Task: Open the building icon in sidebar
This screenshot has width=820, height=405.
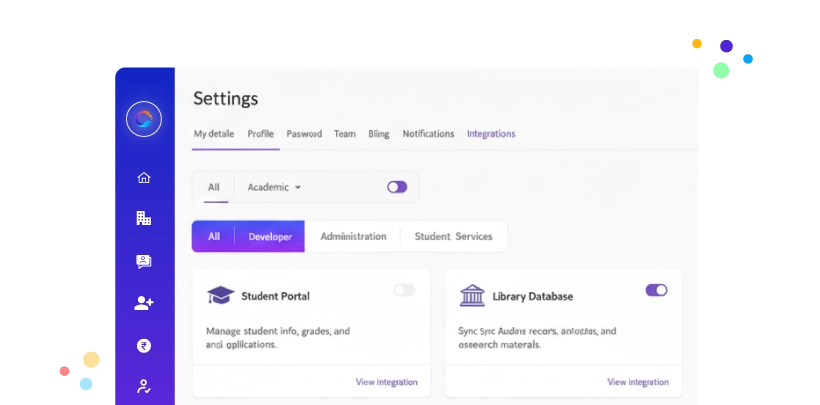Action: click(x=144, y=218)
